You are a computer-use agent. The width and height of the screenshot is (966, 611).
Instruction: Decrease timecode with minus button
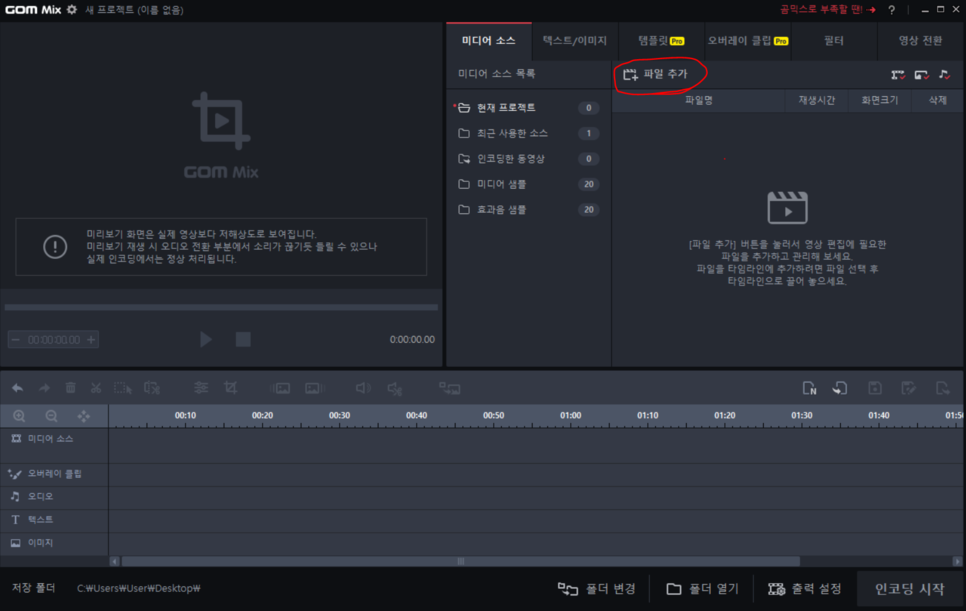[15, 339]
